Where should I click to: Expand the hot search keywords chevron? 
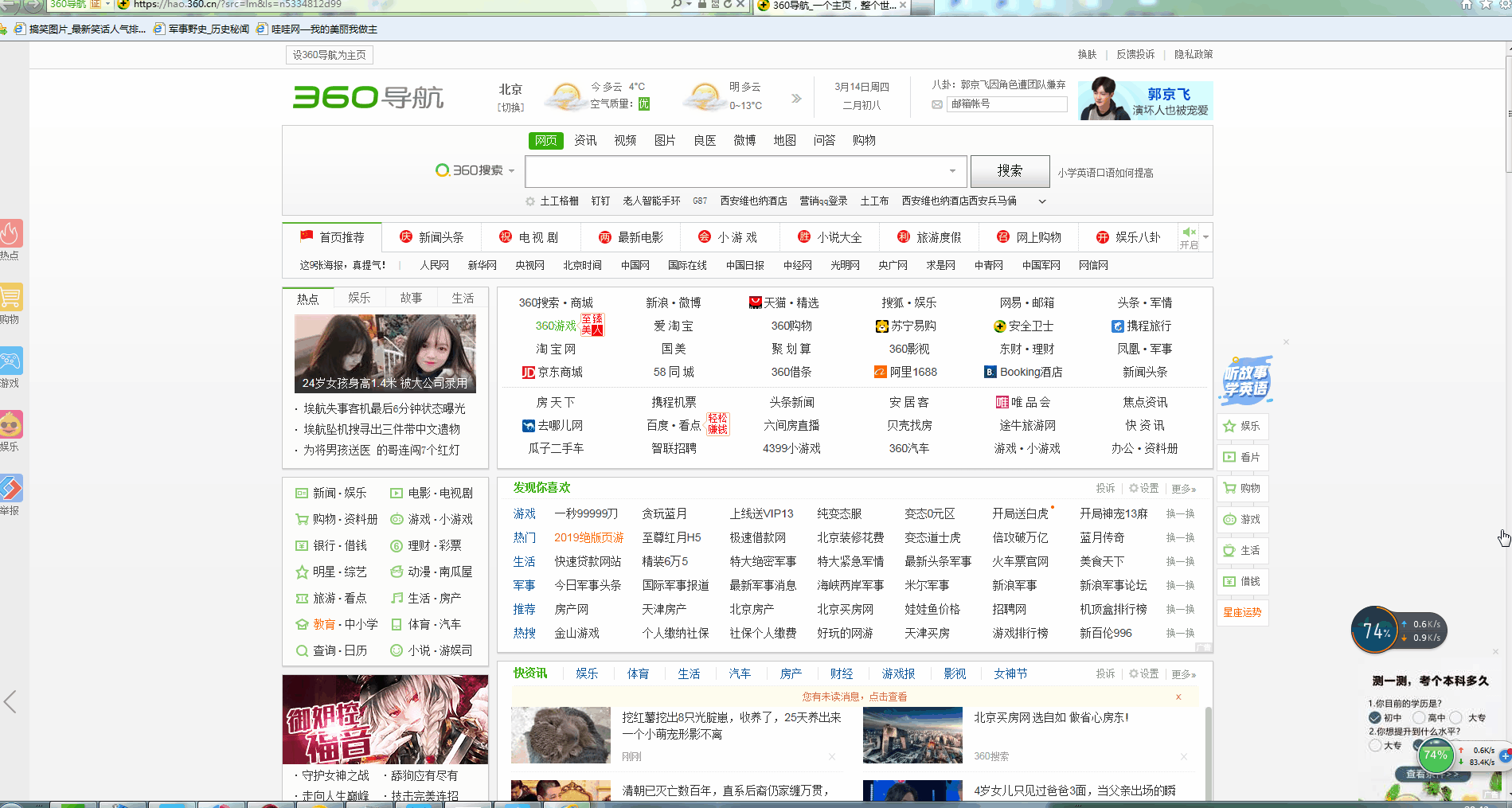1041,201
